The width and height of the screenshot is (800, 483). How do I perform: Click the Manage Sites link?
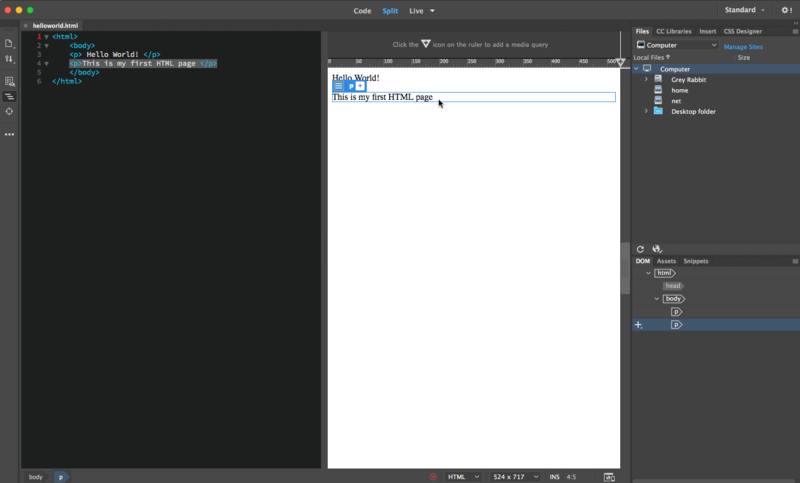pos(743,47)
